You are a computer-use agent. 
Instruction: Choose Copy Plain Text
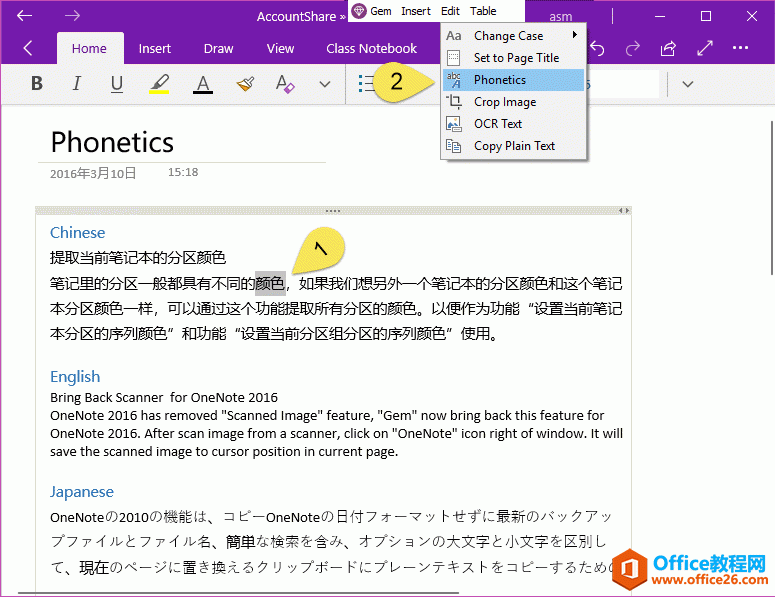pos(513,146)
